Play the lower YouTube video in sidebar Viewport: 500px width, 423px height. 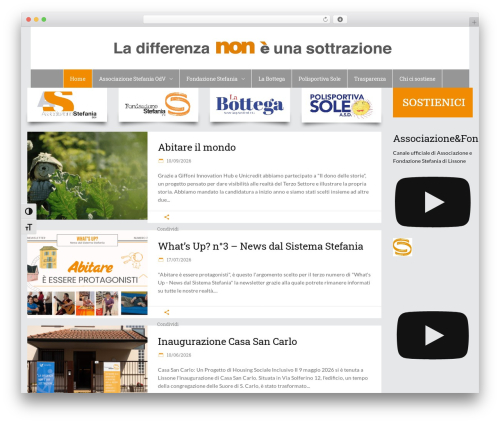[433, 335]
